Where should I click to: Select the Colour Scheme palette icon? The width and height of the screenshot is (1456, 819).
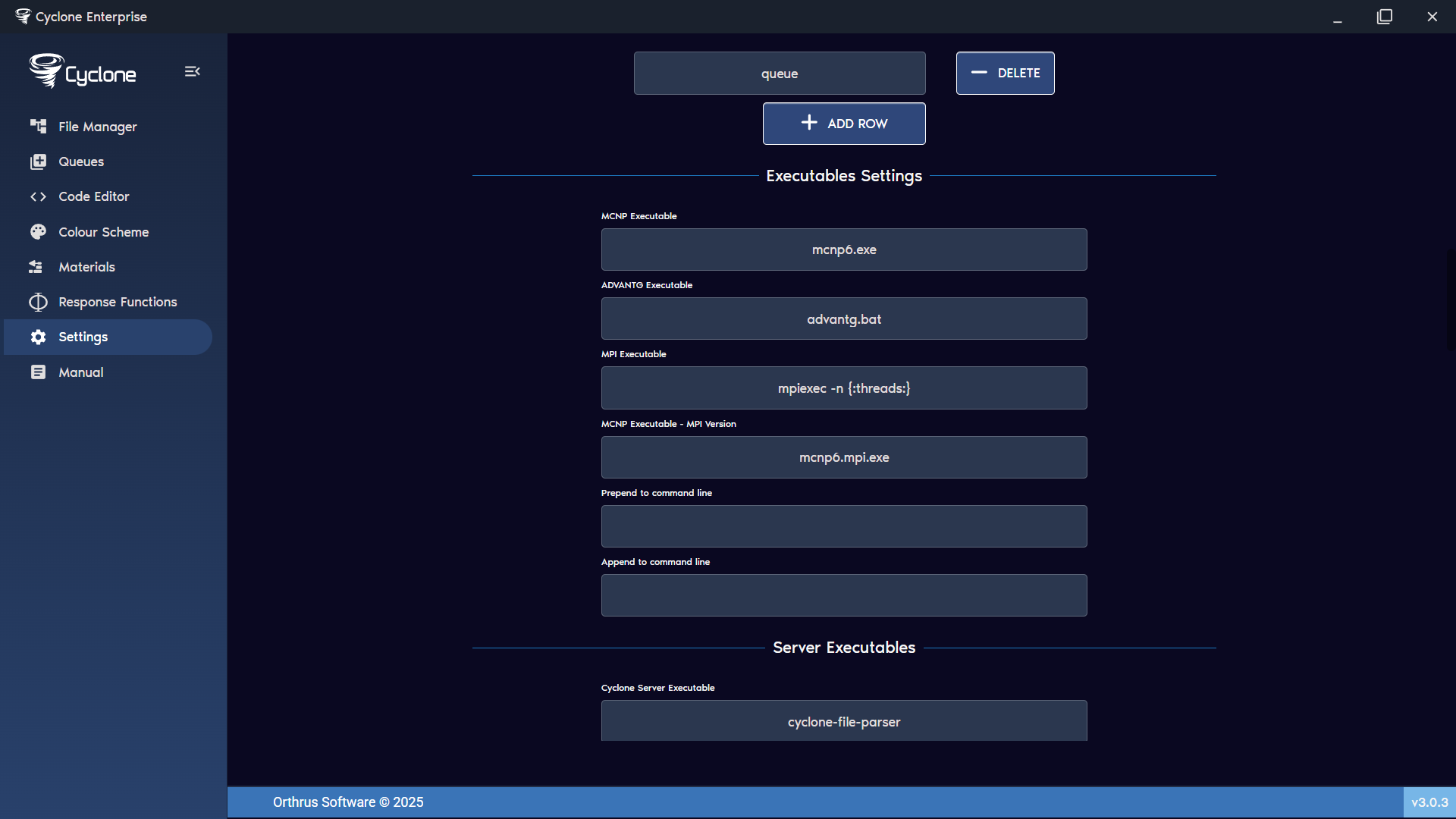38,231
